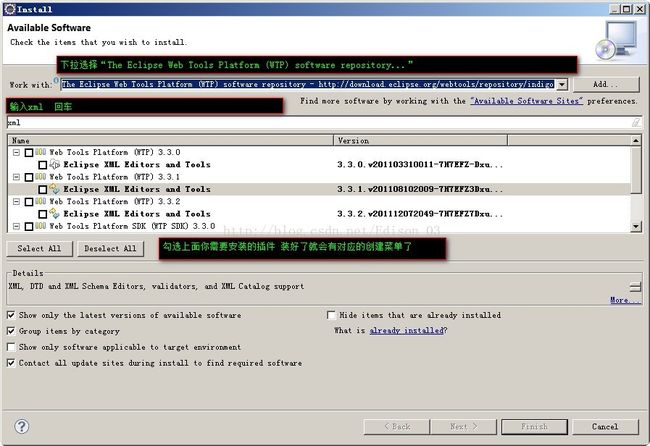Toggle Group items by category checkbox

(x=11, y=331)
